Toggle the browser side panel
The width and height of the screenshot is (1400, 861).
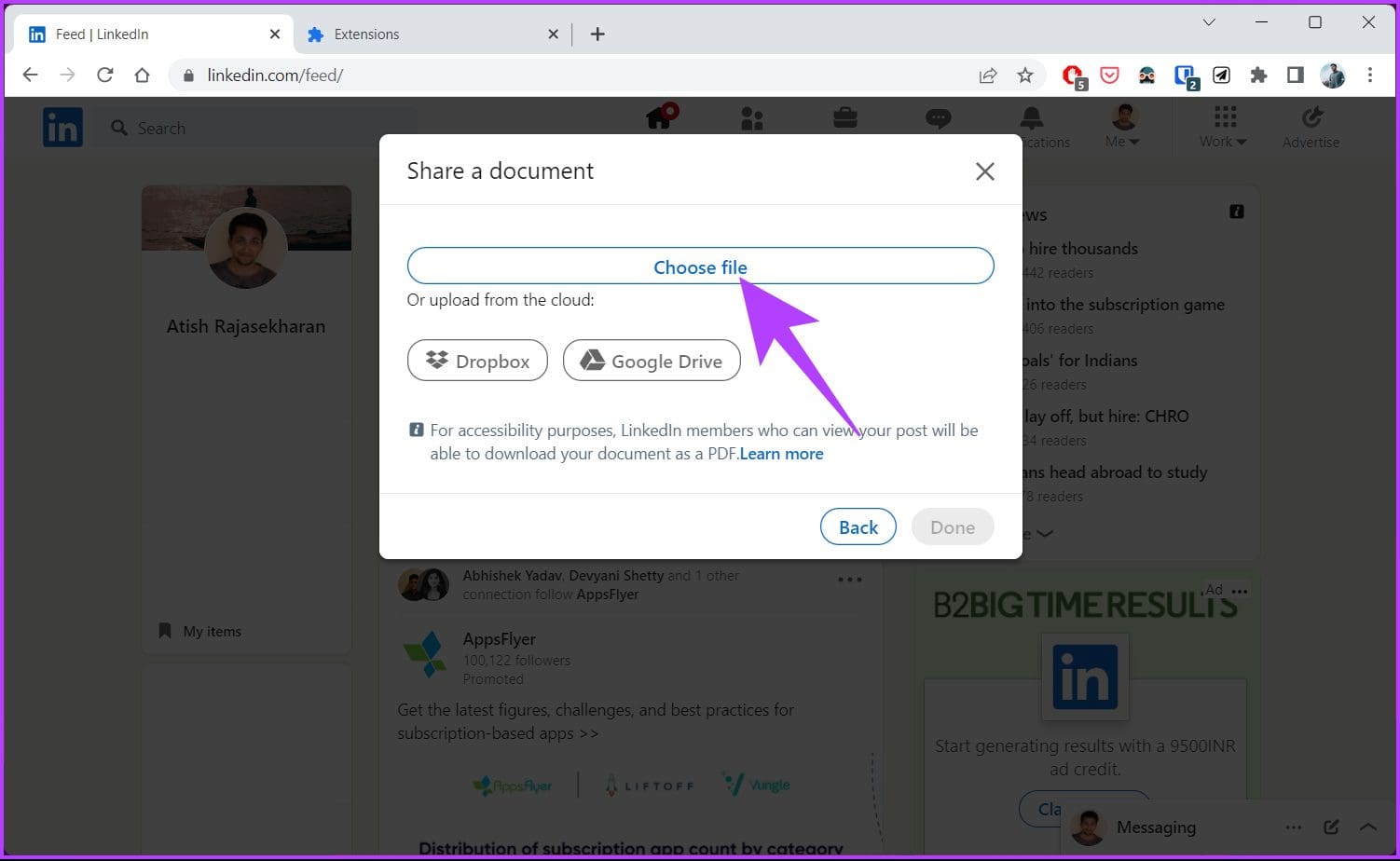point(1295,75)
